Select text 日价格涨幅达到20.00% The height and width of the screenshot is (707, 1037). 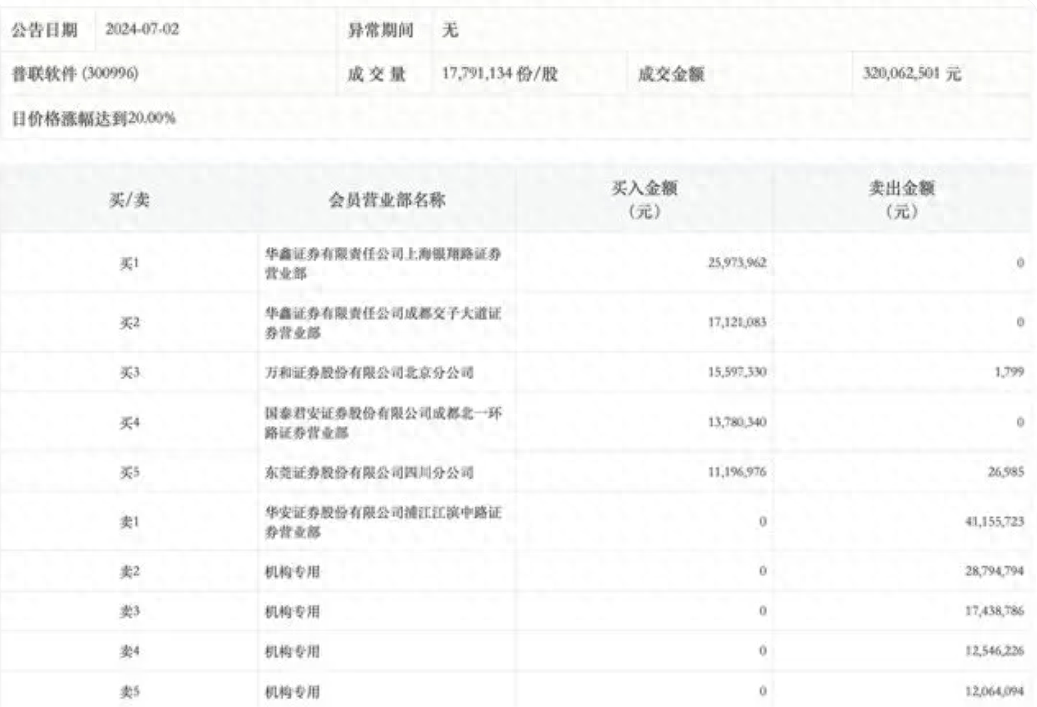point(94,118)
